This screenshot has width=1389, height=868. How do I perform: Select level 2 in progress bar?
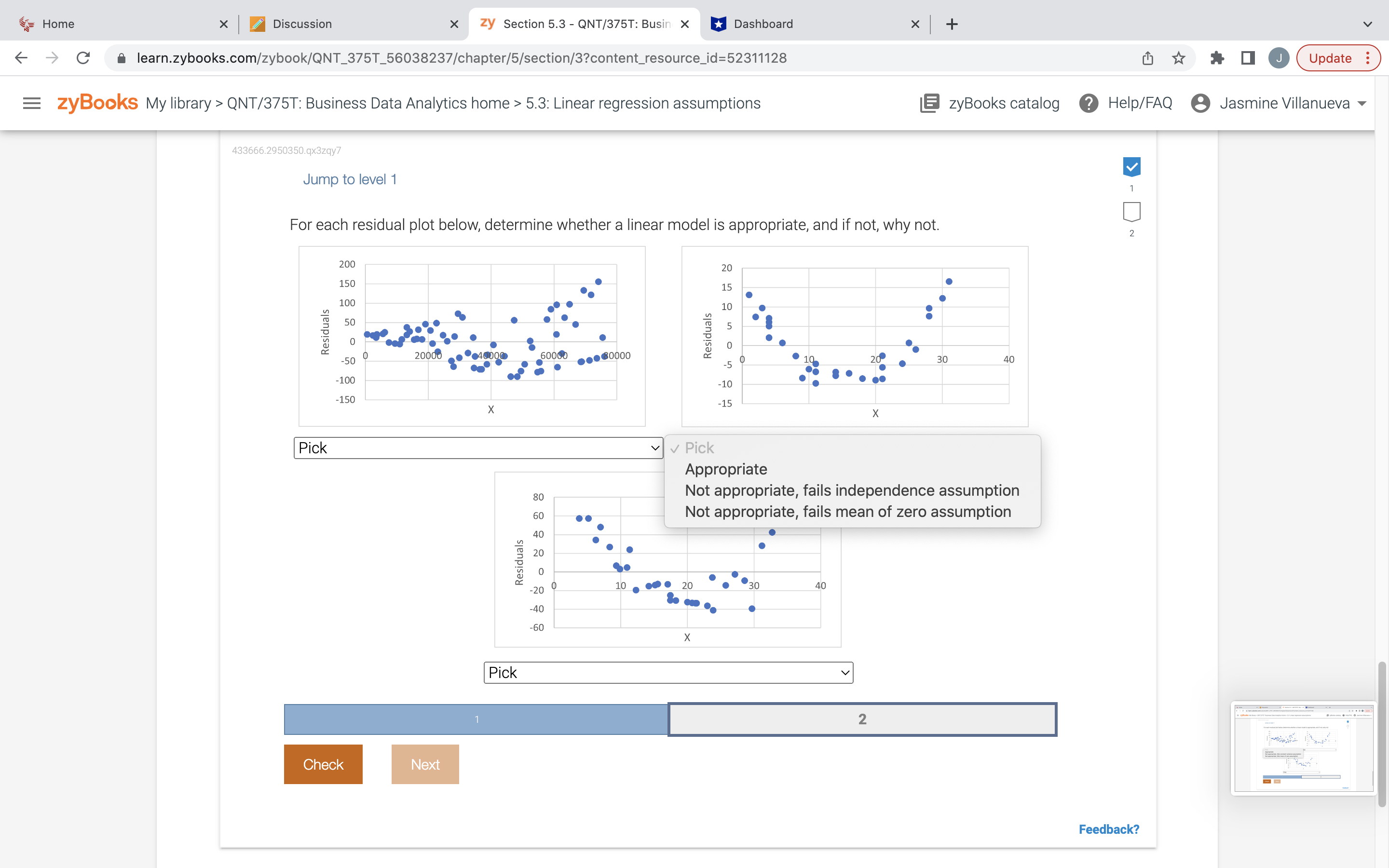click(862, 719)
